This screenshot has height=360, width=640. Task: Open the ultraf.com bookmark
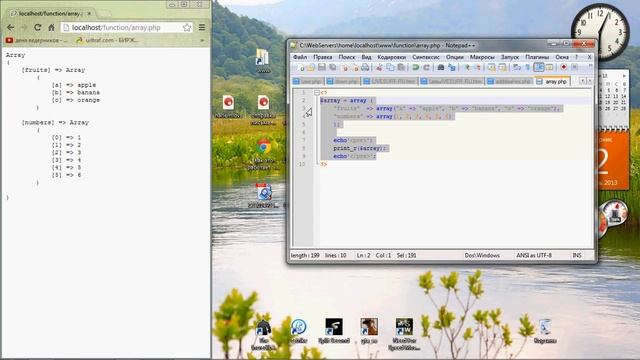coord(108,40)
